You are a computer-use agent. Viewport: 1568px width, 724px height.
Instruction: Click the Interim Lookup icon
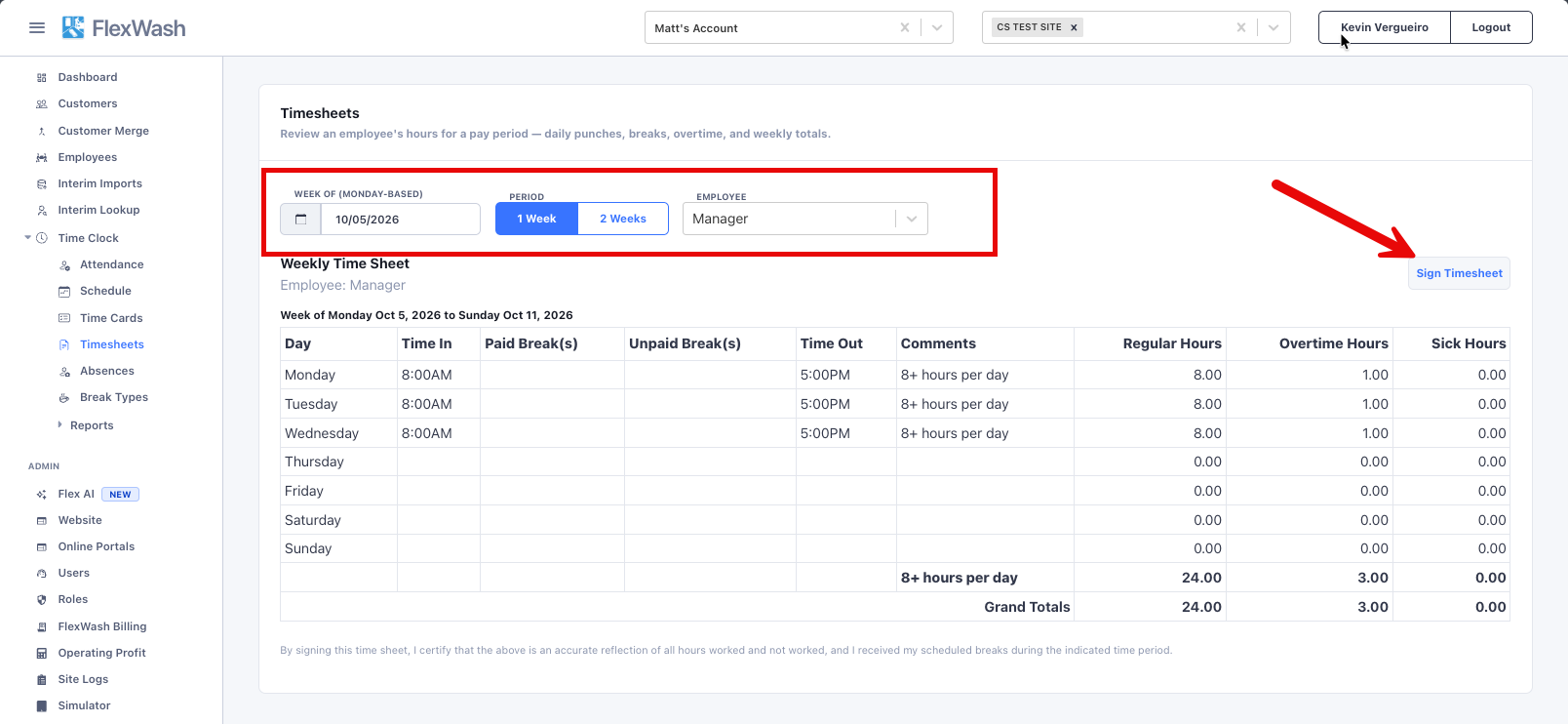42,210
